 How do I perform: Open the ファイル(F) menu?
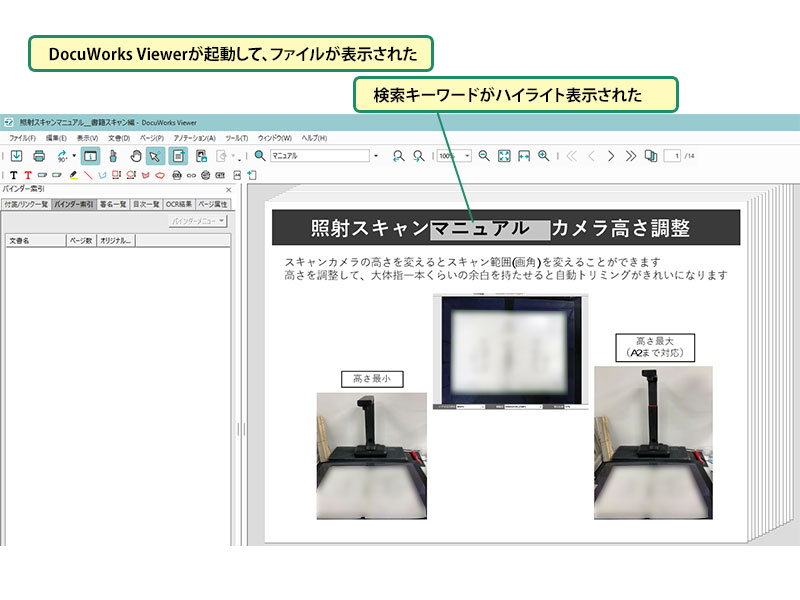tap(22, 138)
